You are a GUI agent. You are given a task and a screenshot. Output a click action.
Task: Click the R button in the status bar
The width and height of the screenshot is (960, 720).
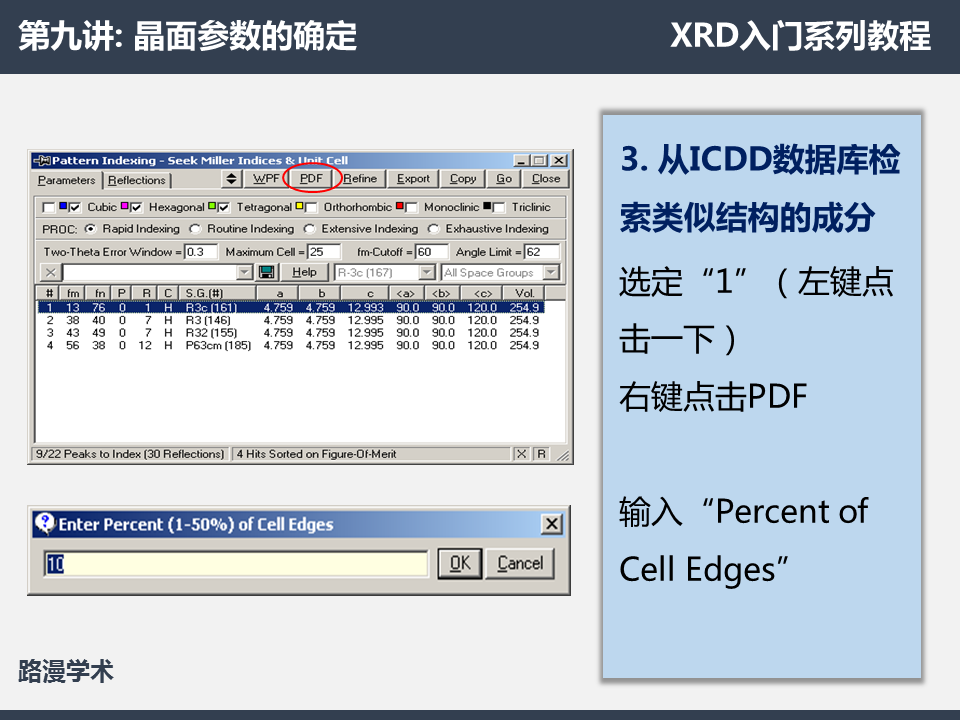point(541,454)
